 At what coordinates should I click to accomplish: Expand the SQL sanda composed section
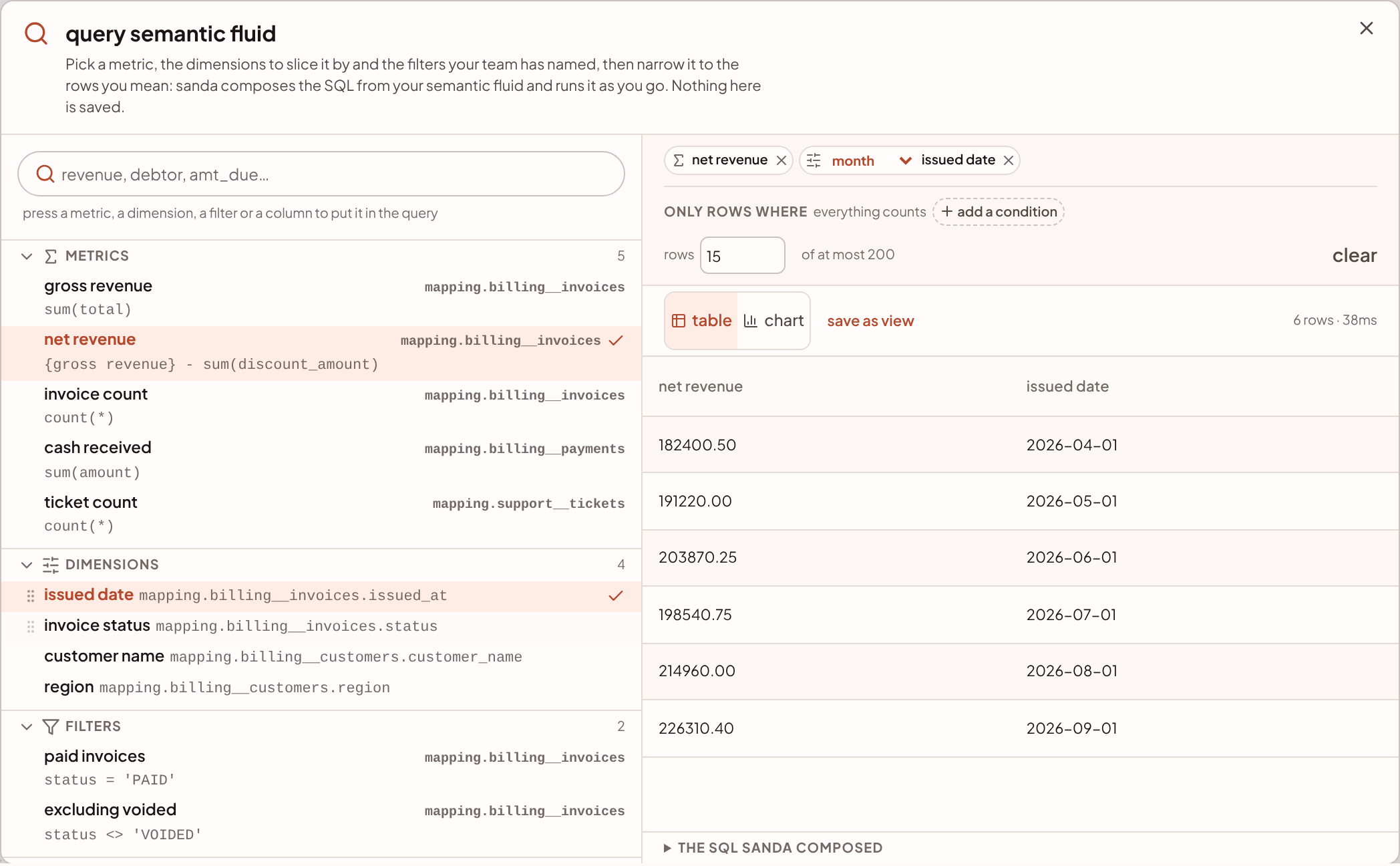(773, 847)
